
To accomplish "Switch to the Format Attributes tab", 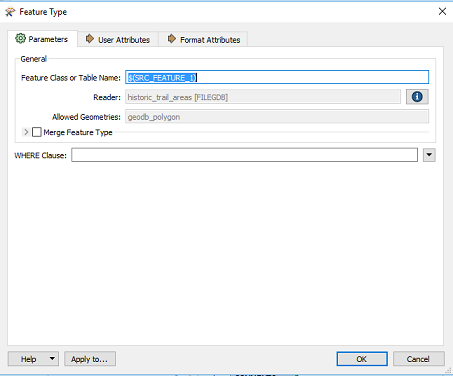I will 204,40.
